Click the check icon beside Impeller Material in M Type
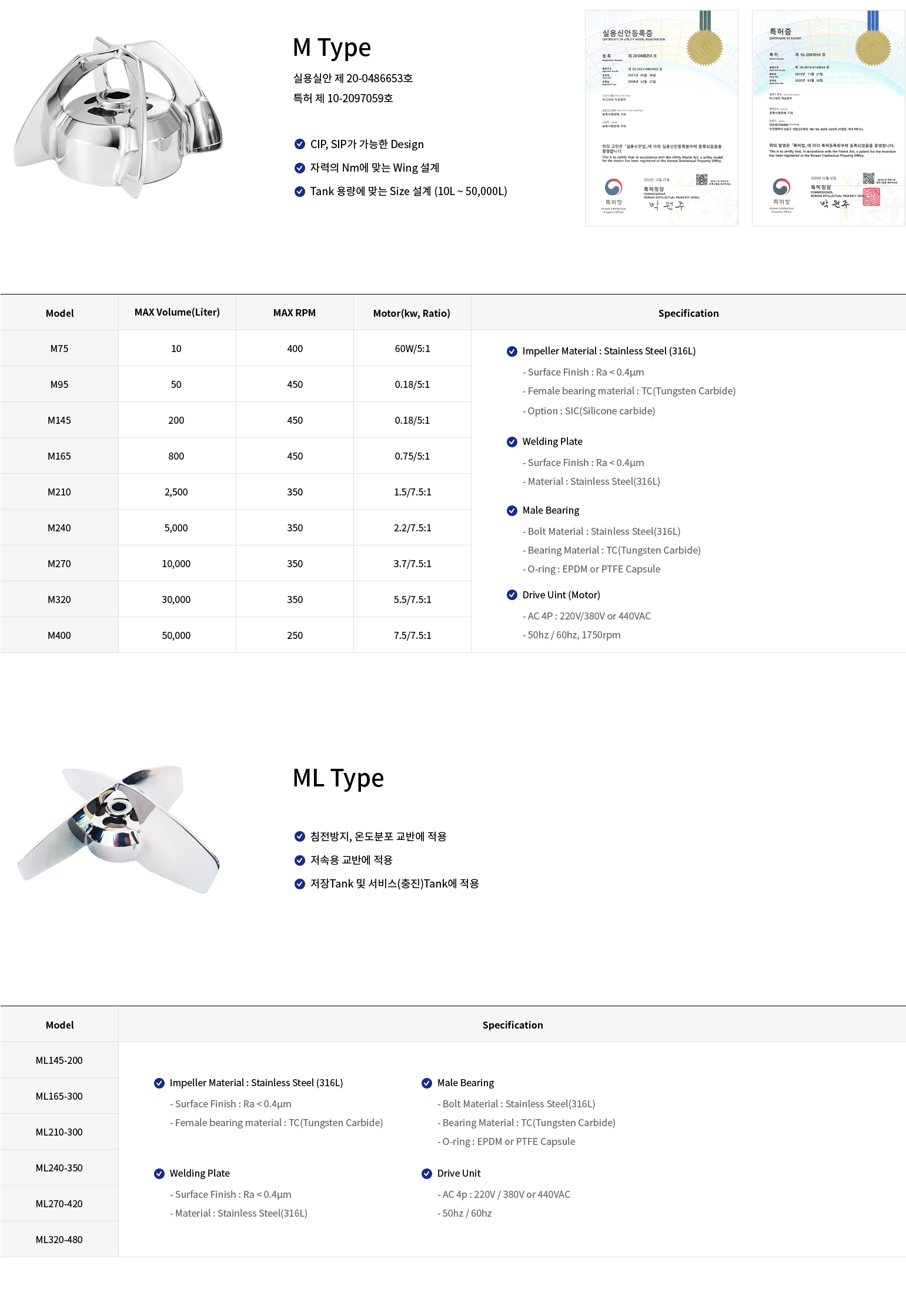906x1316 pixels. pyautogui.click(x=512, y=351)
